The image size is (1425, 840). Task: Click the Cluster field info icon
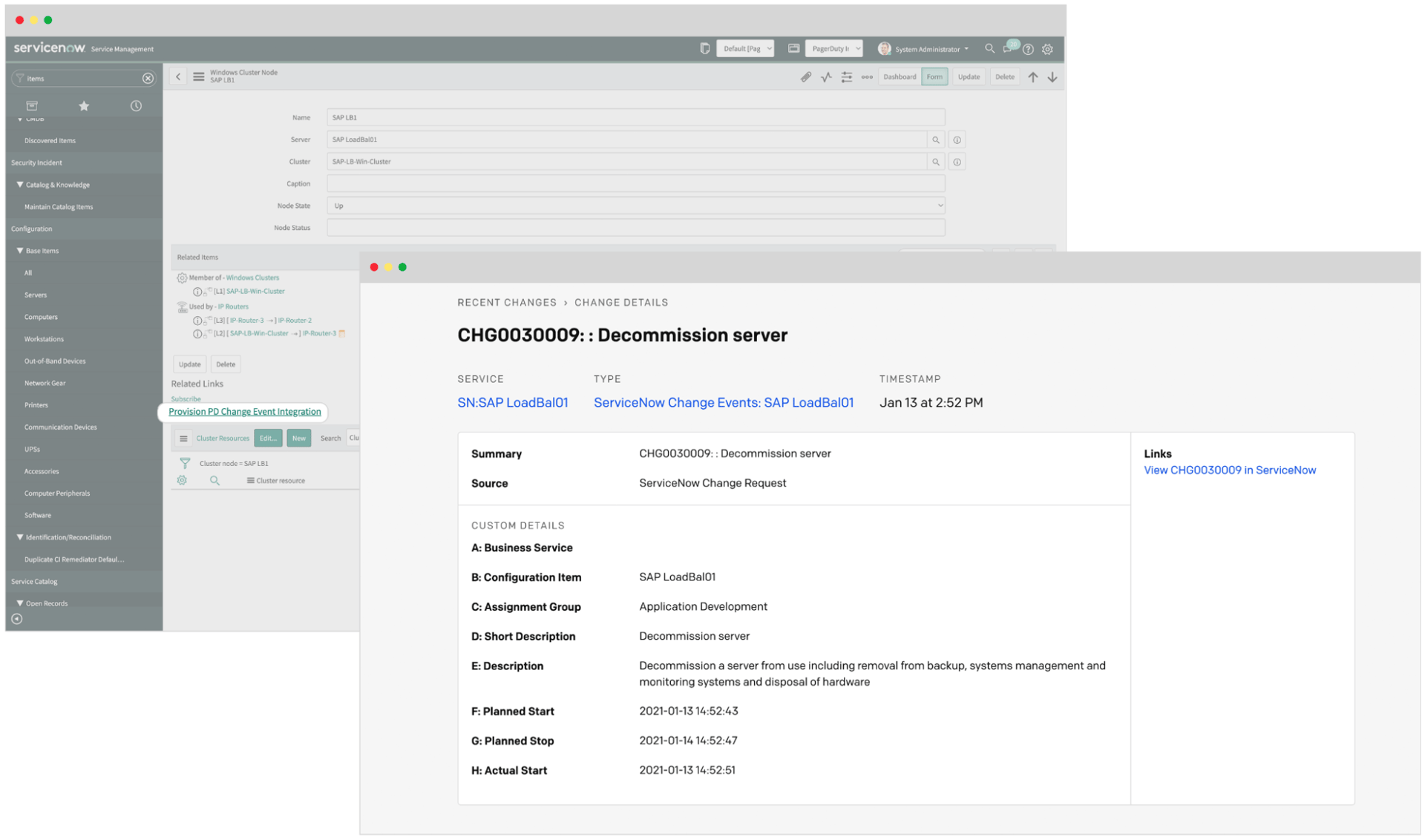(957, 161)
